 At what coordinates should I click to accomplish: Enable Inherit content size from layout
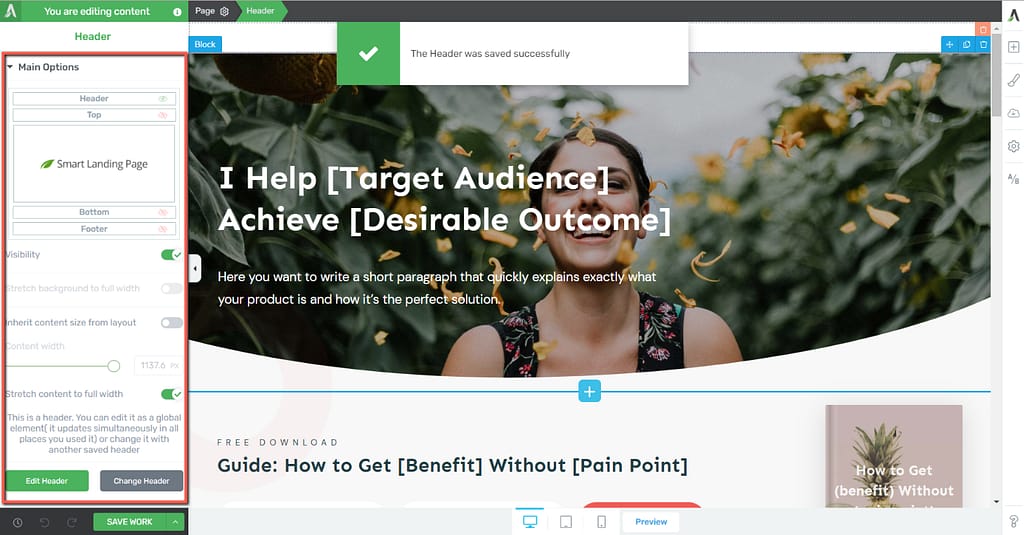click(x=172, y=323)
